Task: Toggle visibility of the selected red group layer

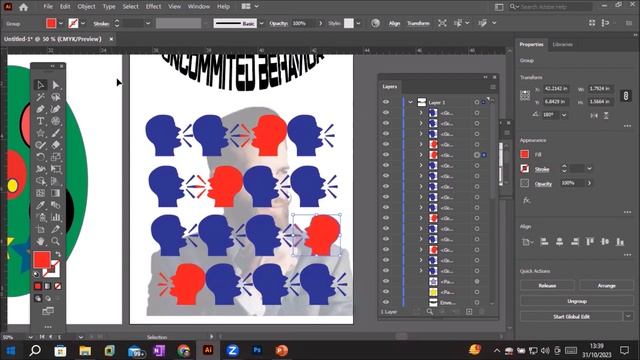Action: (x=386, y=155)
